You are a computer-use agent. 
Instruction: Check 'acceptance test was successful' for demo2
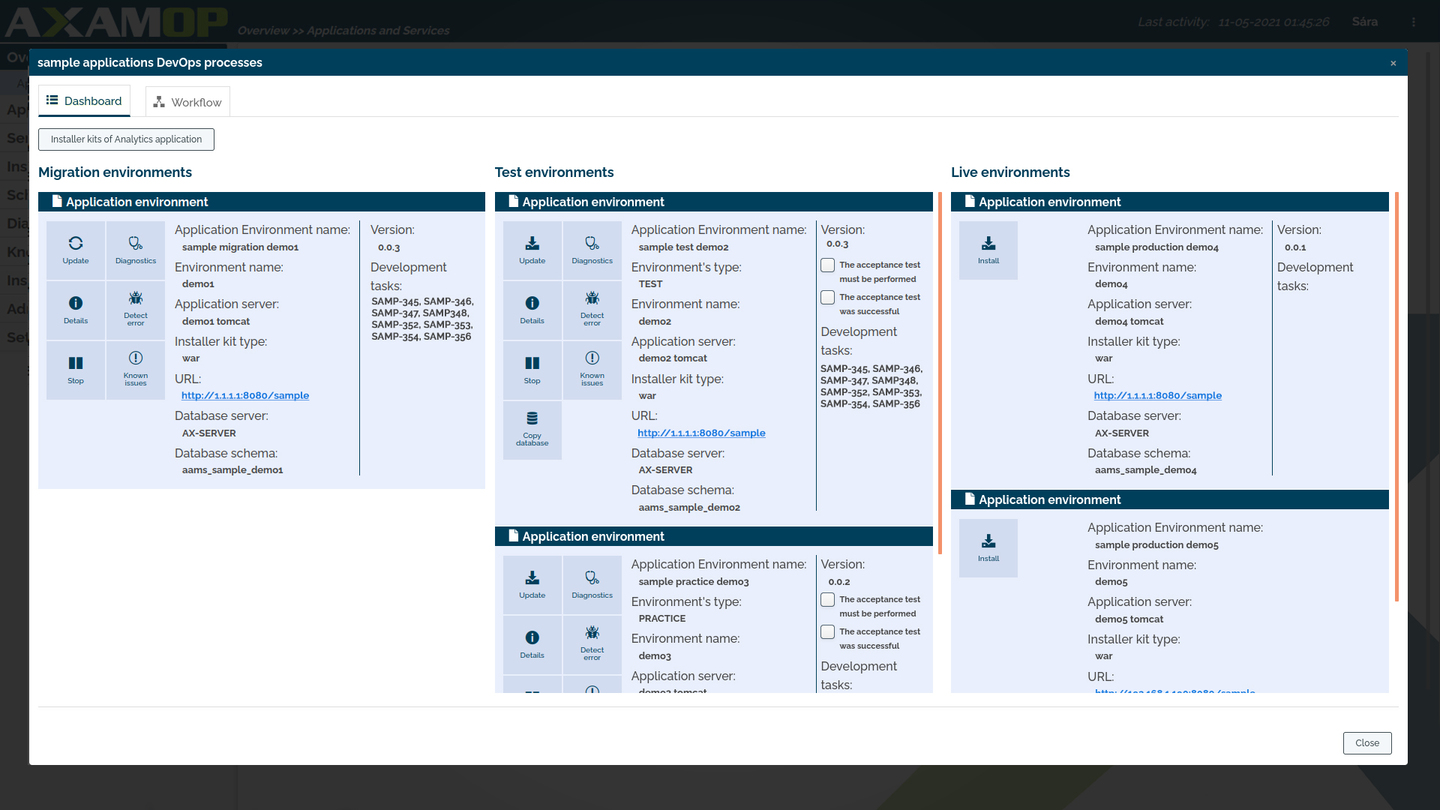tap(828, 297)
